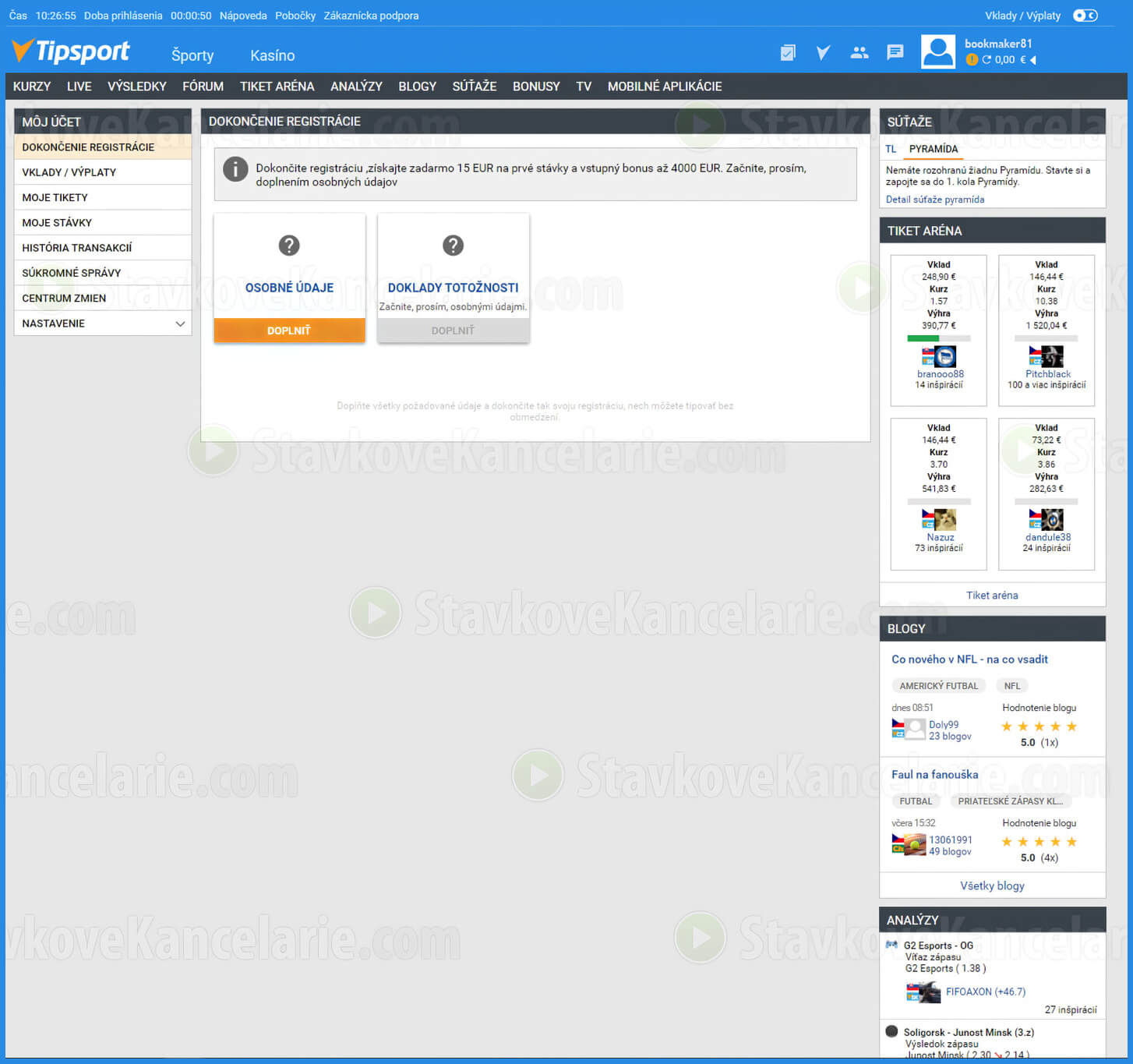1133x1064 pixels.
Task: Go to the Live section
Action: (x=79, y=87)
